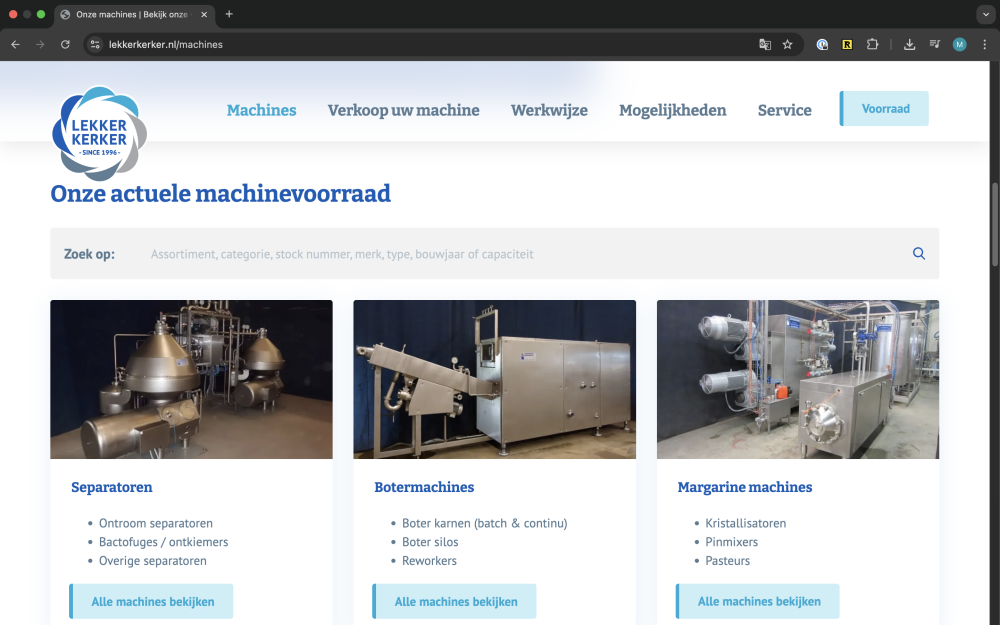Click the yellow R extension icon
The image size is (1000, 625).
pos(847,44)
